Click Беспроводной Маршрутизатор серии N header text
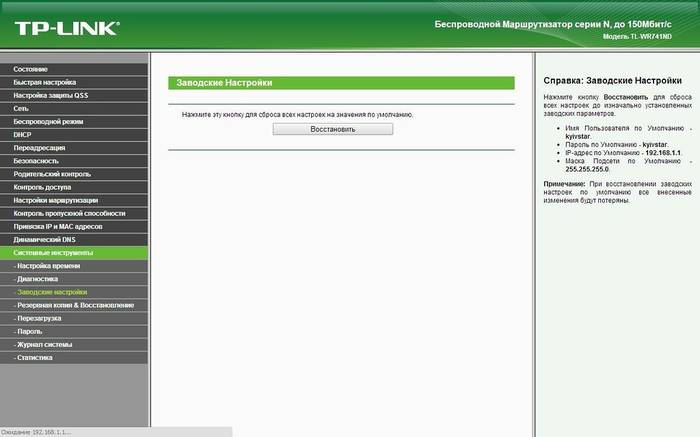This screenshot has height=437, width=700. point(553,24)
